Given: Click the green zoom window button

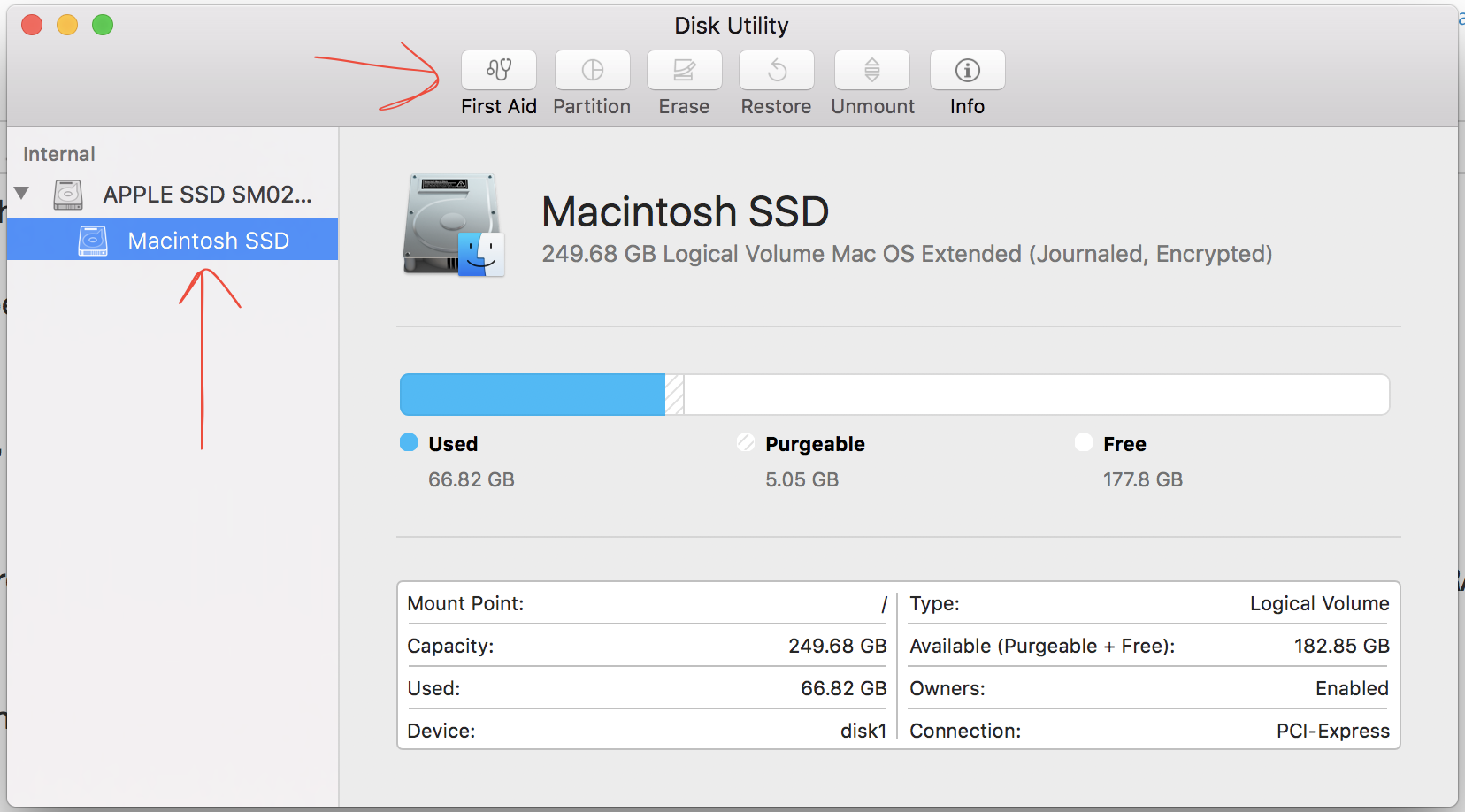Looking at the screenshot, I should point(103,25).
